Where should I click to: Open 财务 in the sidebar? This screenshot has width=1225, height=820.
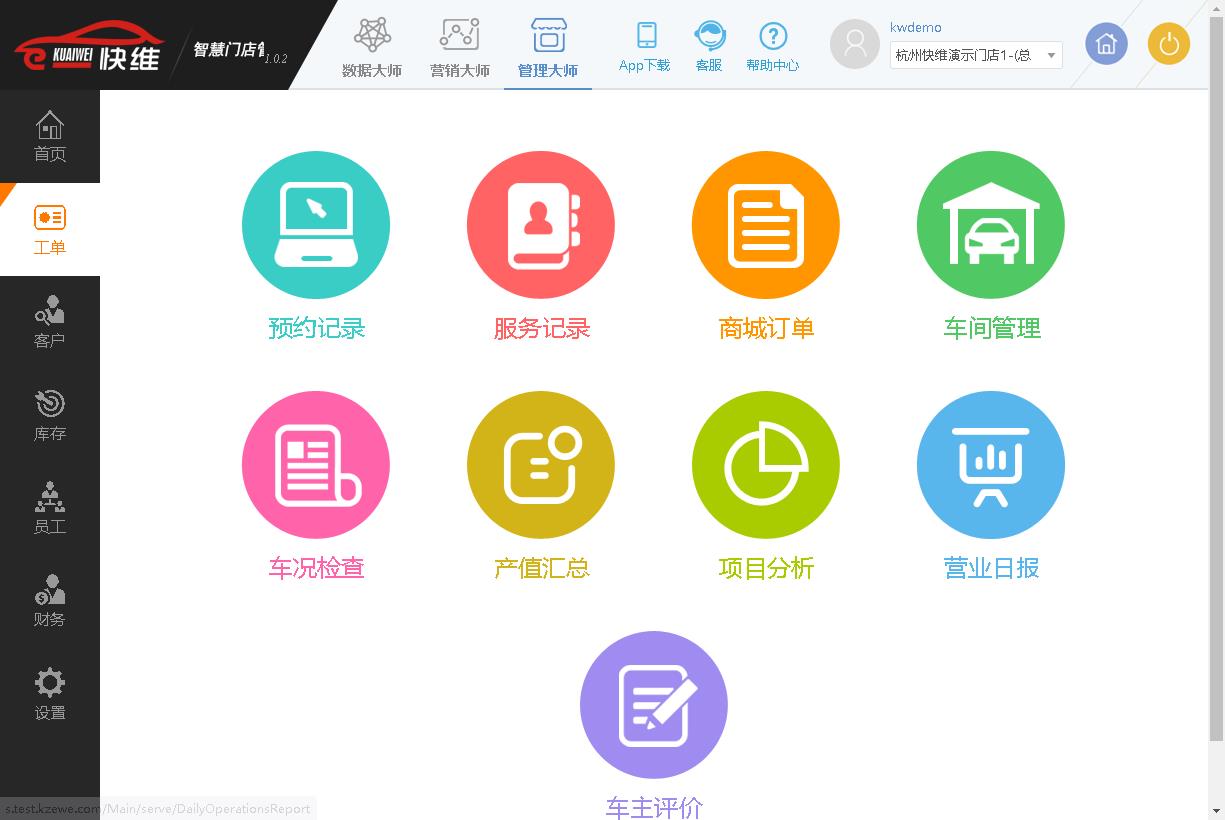tap(50, 601)
